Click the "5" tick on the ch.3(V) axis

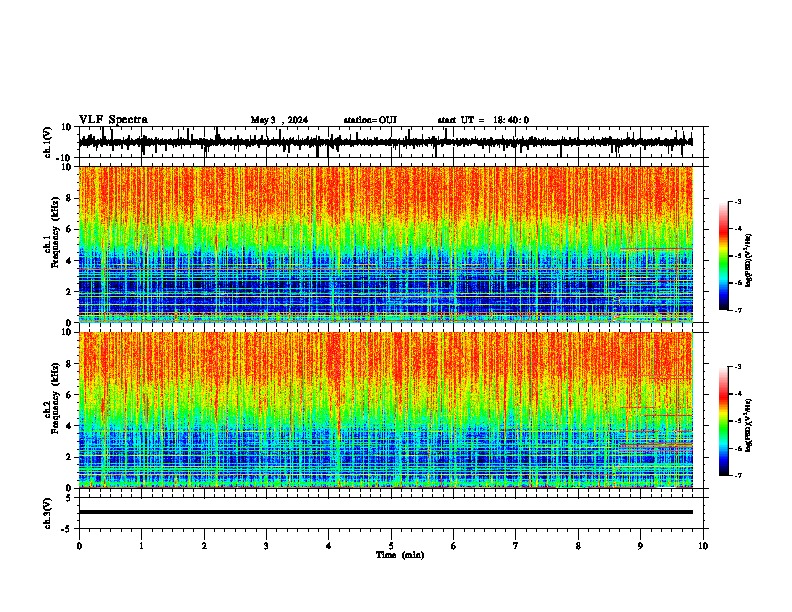pyautogui.click(x=69, y=498)
